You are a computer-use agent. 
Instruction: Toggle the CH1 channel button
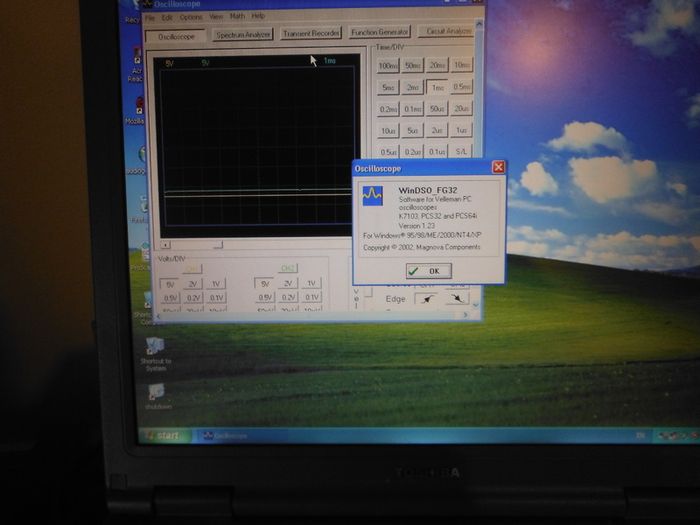click(x=192, y=269)
